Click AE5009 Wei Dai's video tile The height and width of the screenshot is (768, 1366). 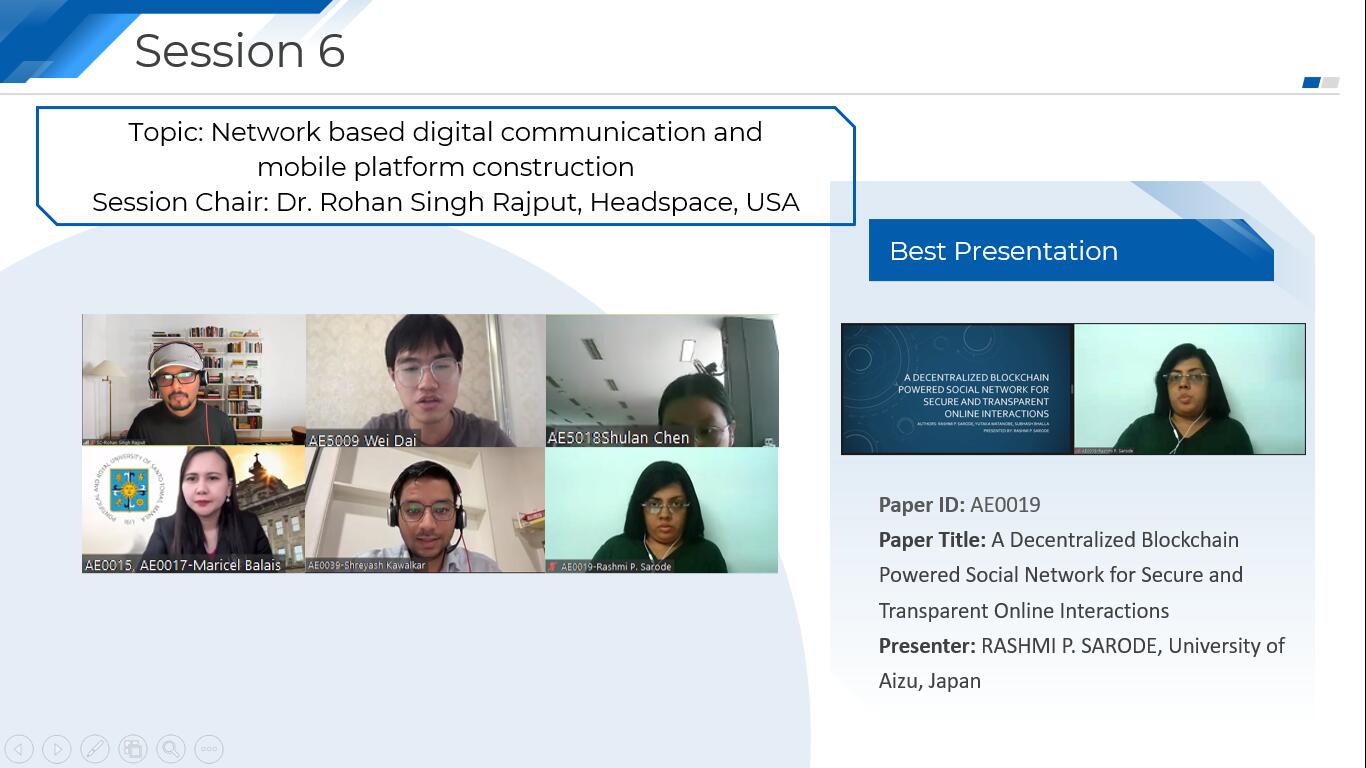(426, 380)
